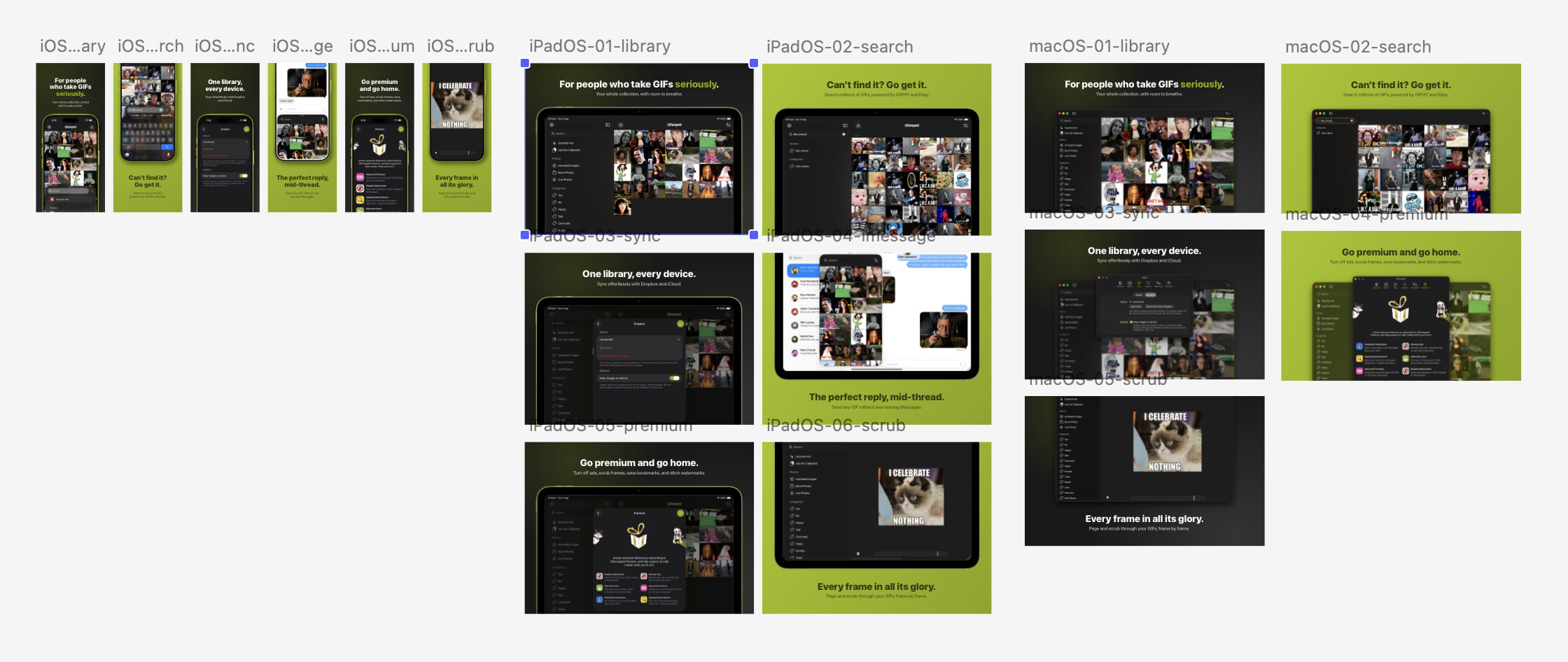Click the Grumpy Cat image in iPadOS-06-scrub
Viewport: 1568px width, 662px height.
pos(911,496)
